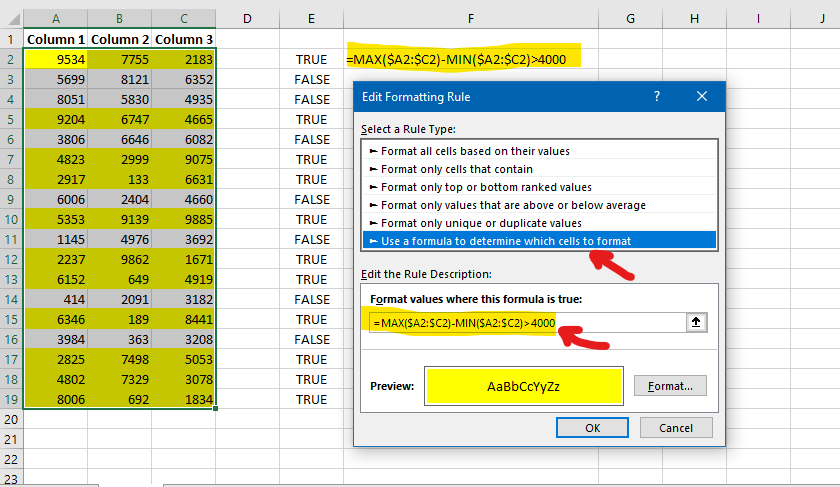840x487 pixels.
Task: Click the TRUE value in cell E19
Action: tap(311, 399)
